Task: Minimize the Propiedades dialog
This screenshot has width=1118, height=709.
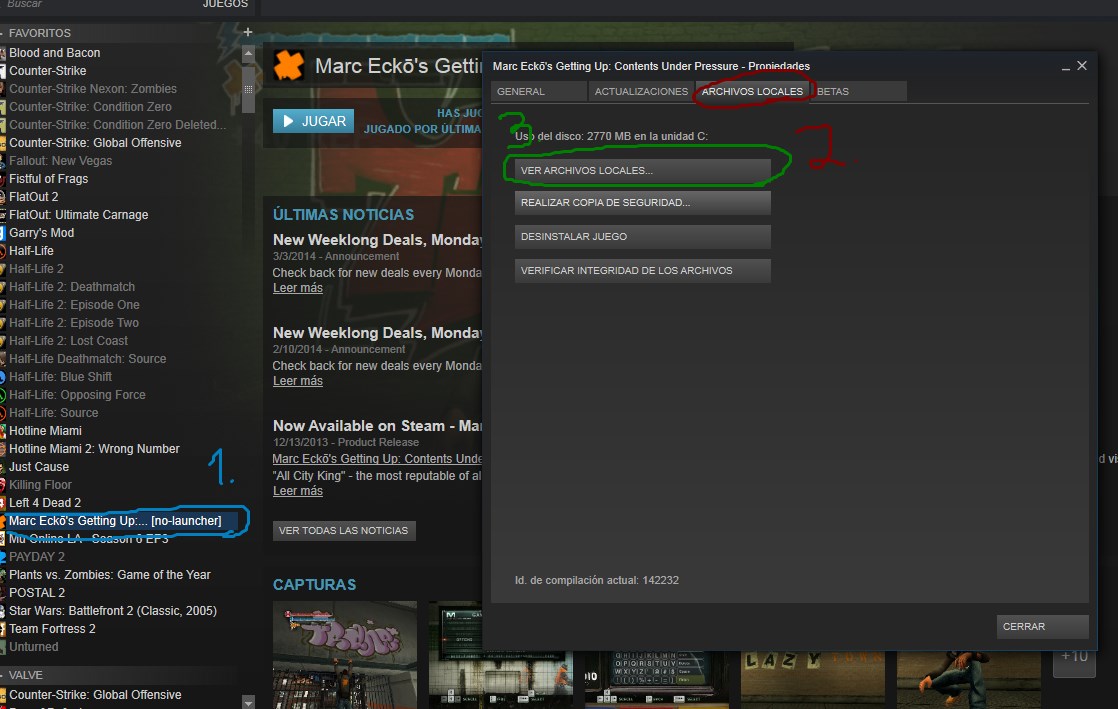Action: [x=1066, y=66]
